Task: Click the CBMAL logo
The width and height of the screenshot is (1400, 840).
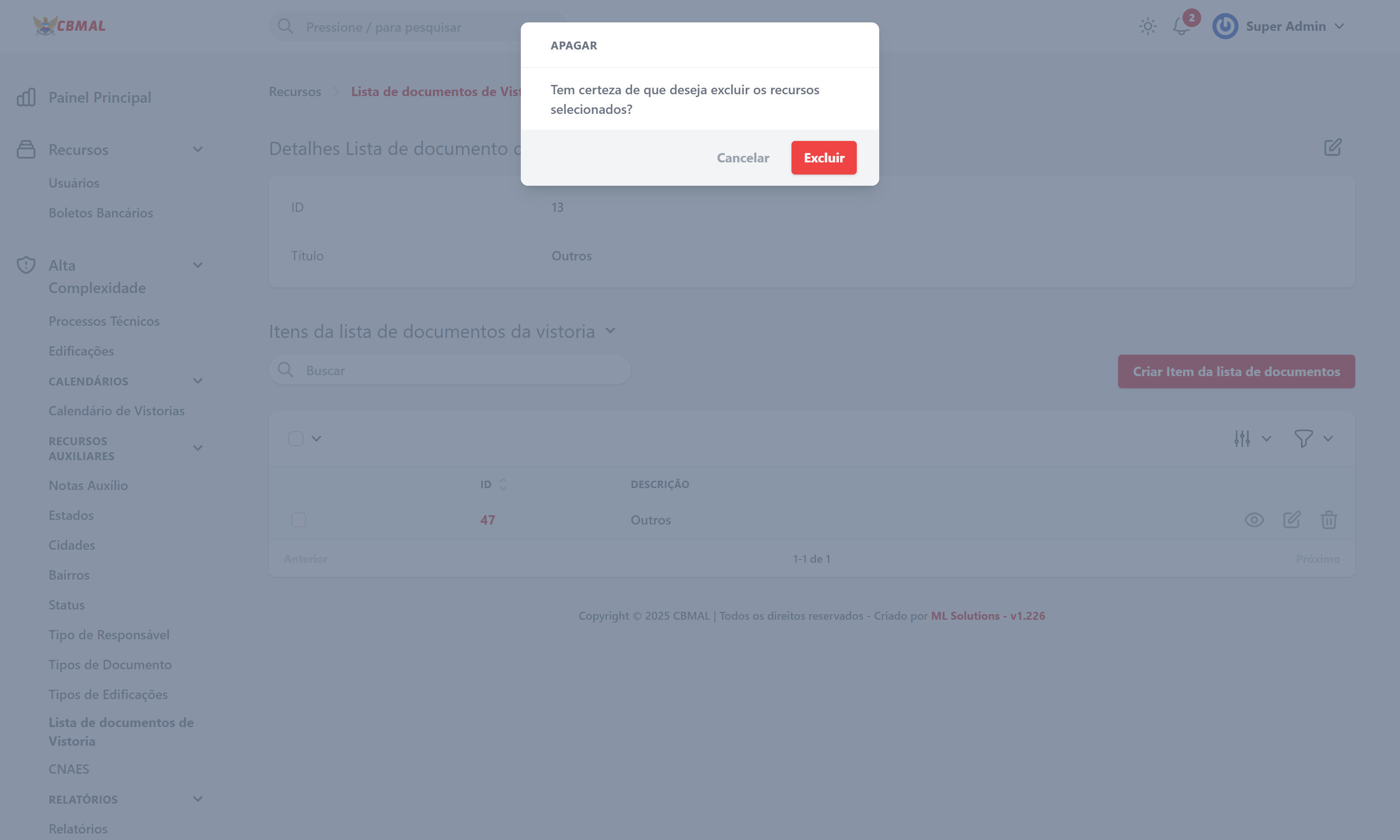Action: [70, 26]
